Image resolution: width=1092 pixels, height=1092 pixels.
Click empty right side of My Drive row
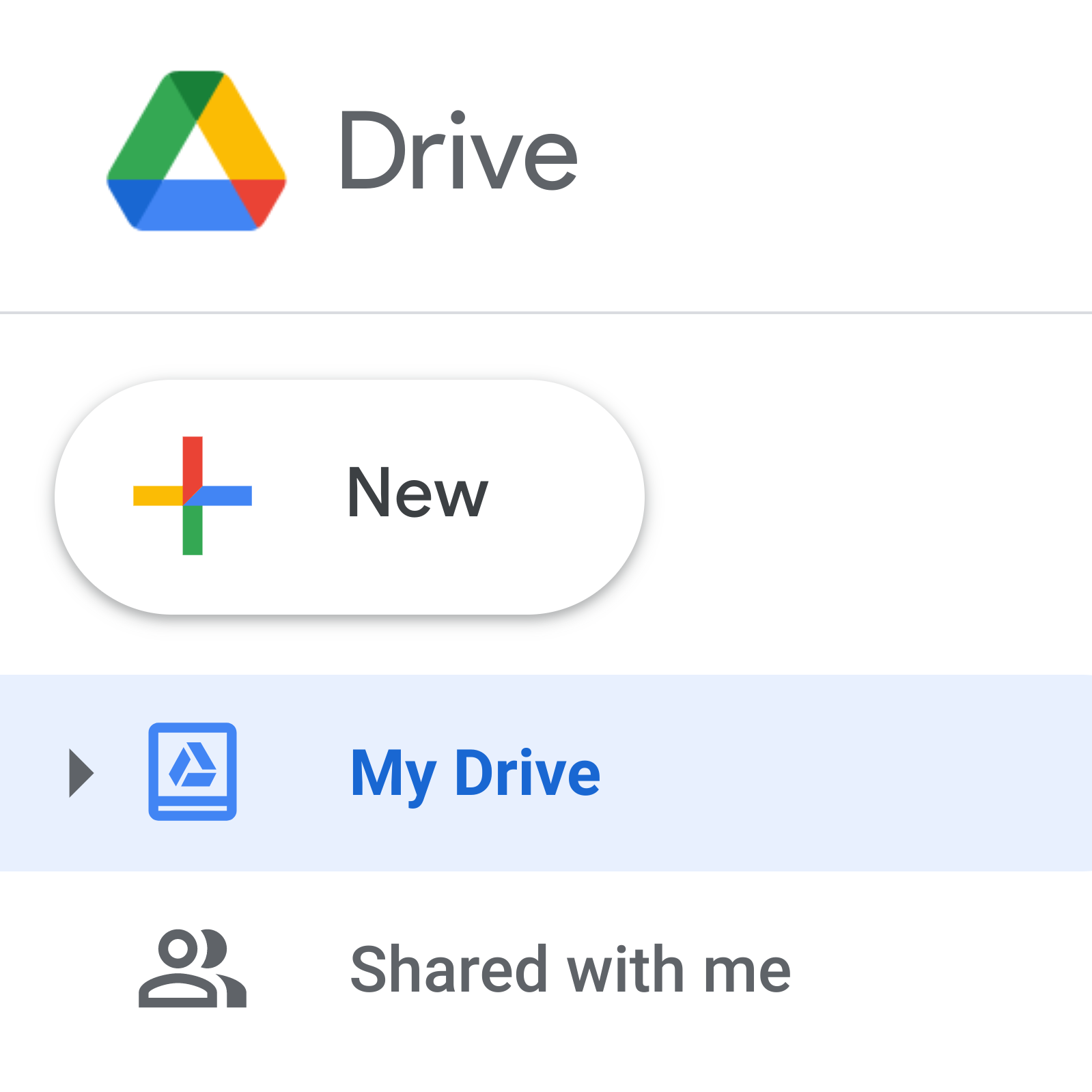(854, 773)
